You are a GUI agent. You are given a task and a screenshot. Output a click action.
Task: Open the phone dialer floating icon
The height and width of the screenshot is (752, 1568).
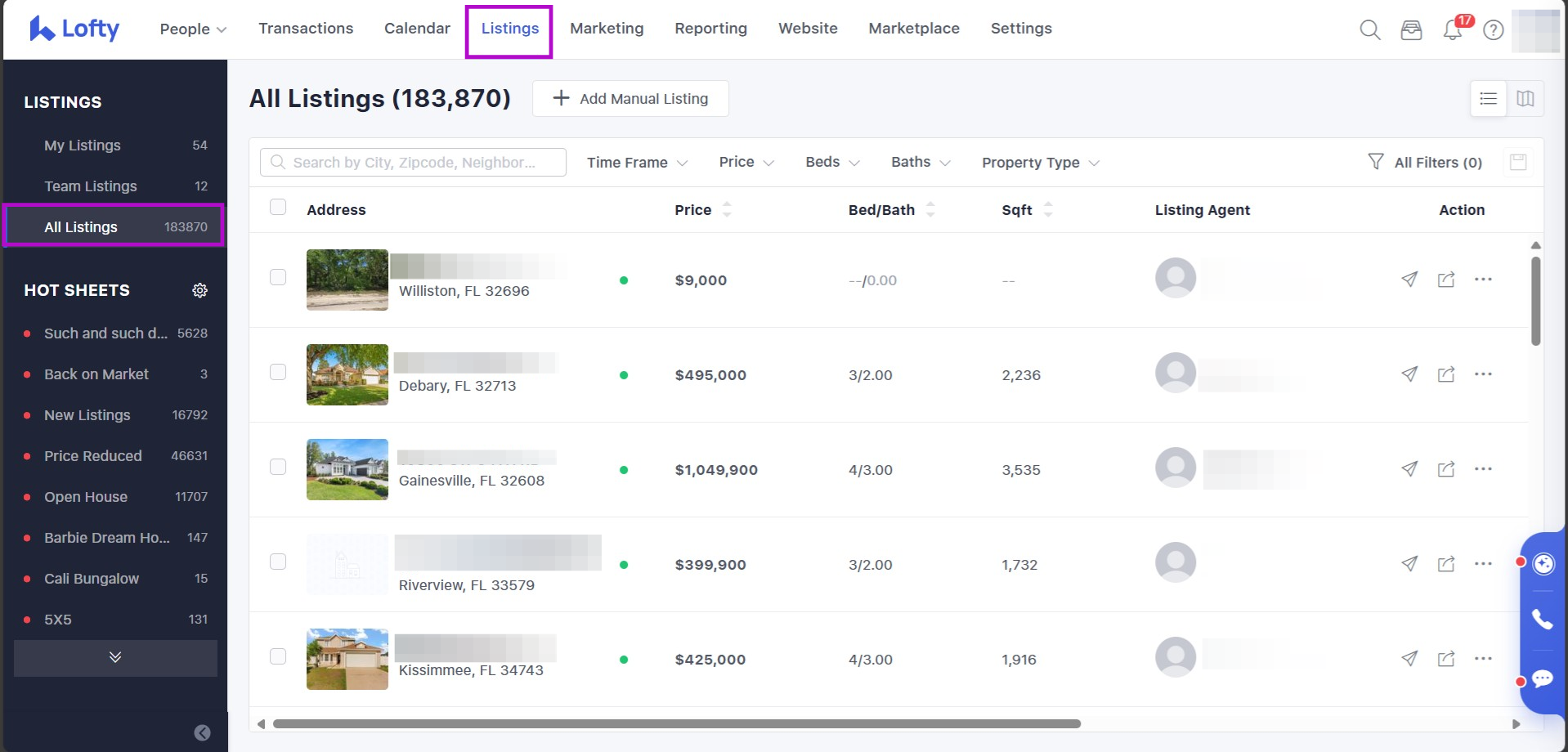(1542, 620)
